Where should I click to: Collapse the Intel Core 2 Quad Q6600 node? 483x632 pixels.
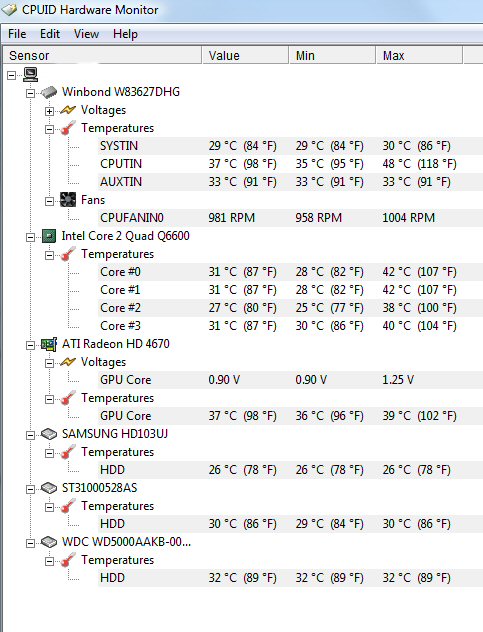click(30, 237)
